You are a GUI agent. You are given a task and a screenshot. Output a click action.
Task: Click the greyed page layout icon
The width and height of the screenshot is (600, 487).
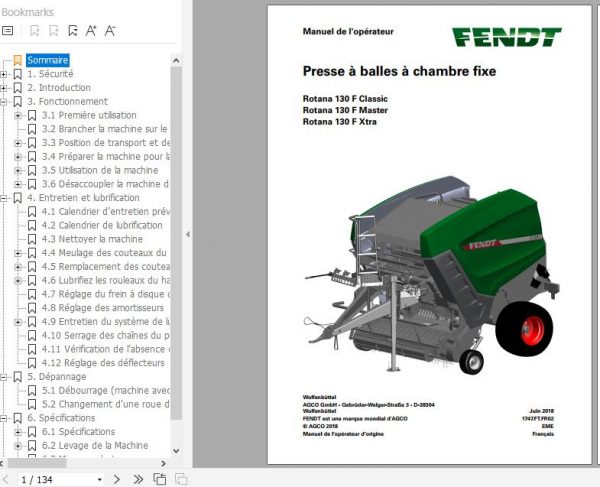click(181, 479)
